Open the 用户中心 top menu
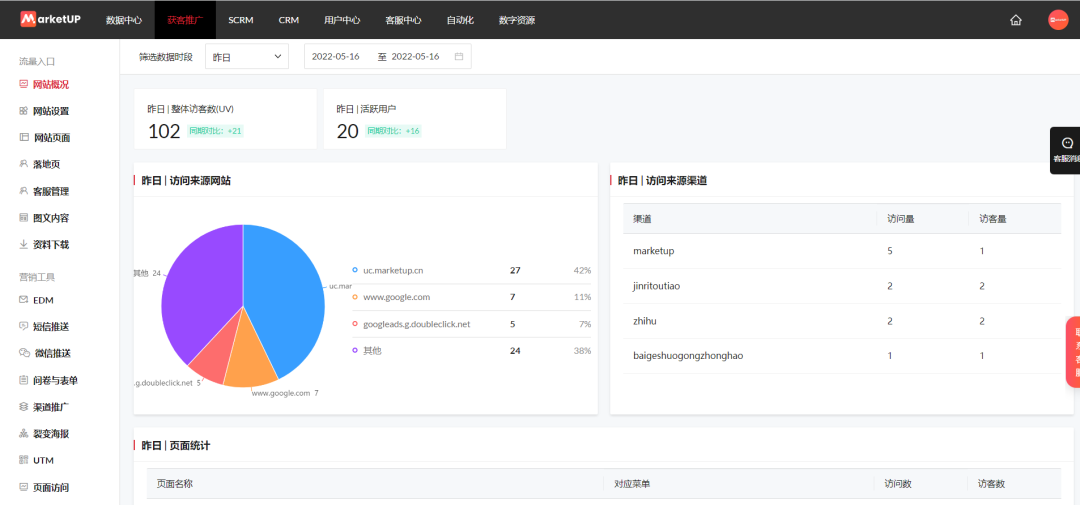The height and width of the screenshot is (505, 1080). (342, 20)
